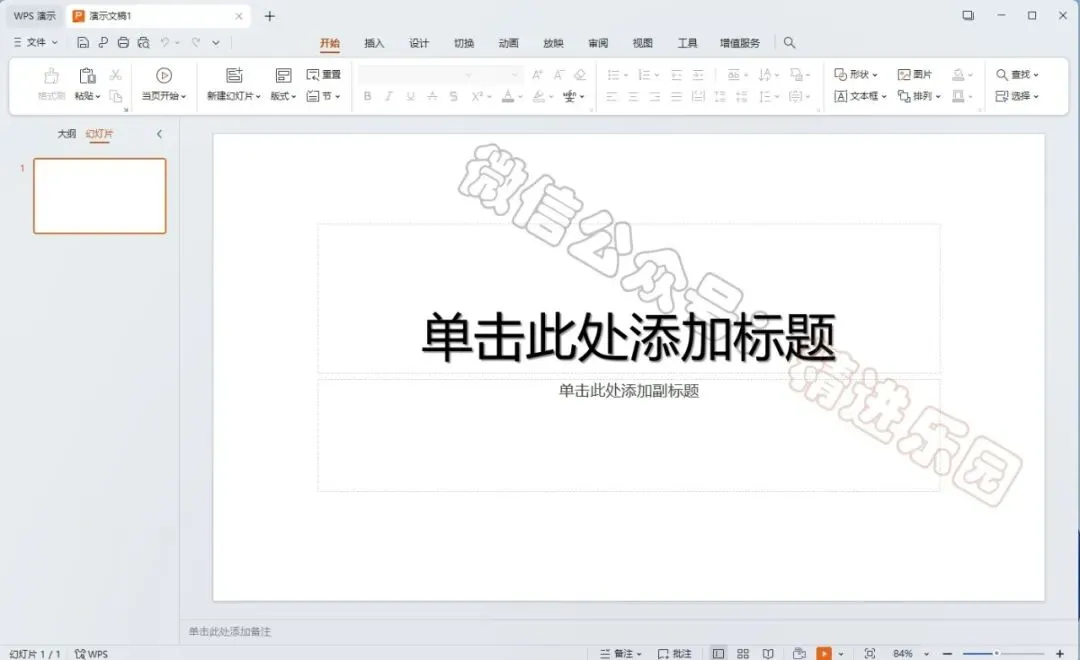Click the Print icon in quick access toolbar
Viewport: 1080px width, 660px height.
[x=123, y=43]
